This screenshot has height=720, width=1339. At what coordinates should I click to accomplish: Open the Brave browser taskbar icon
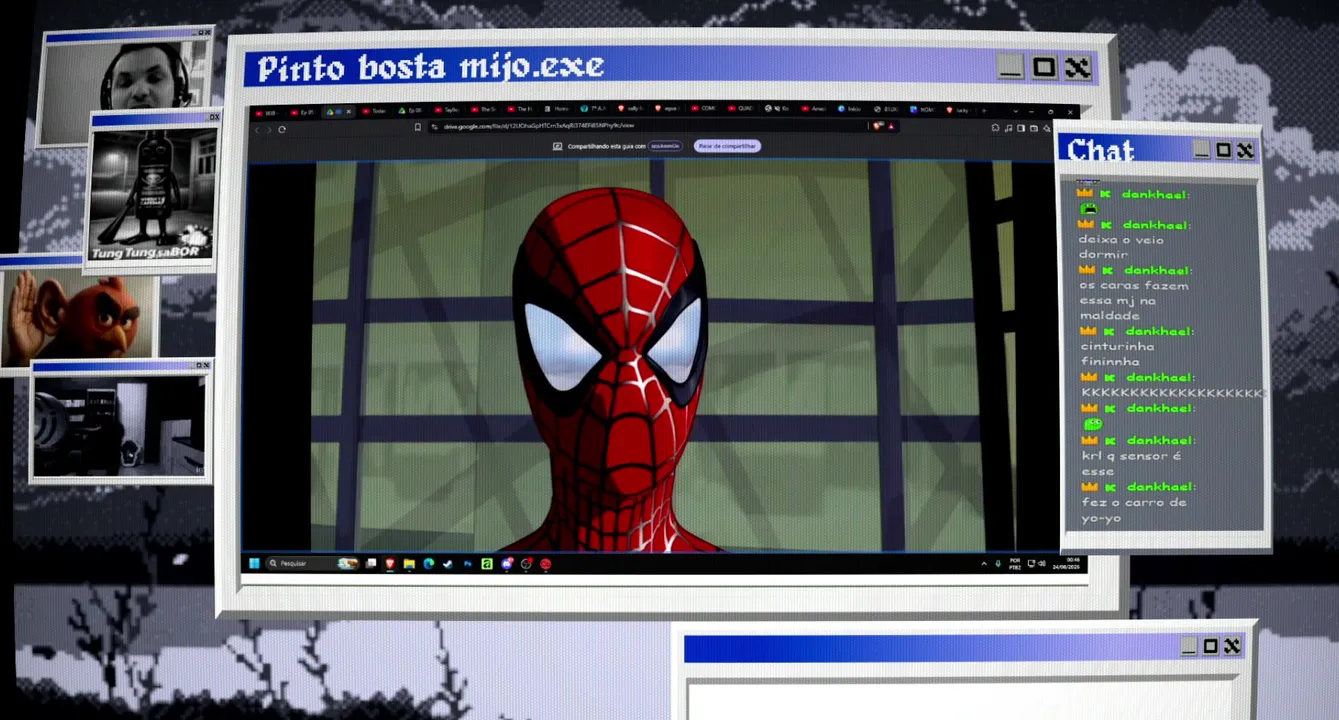[390, 564]
